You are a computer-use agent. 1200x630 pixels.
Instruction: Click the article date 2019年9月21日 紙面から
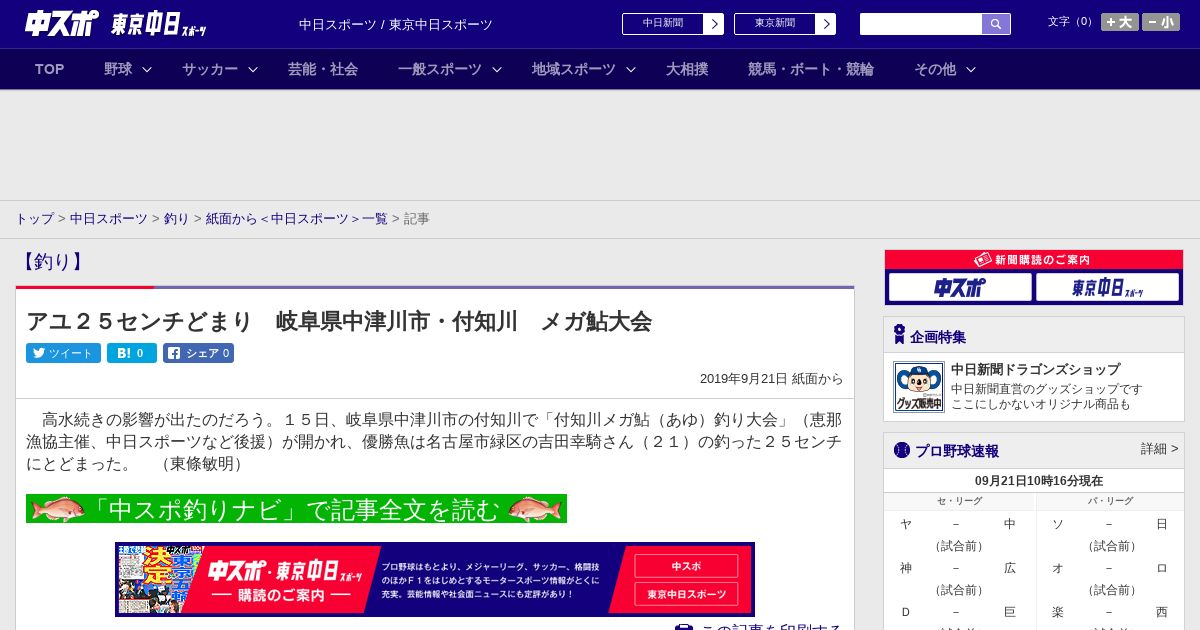771,379
